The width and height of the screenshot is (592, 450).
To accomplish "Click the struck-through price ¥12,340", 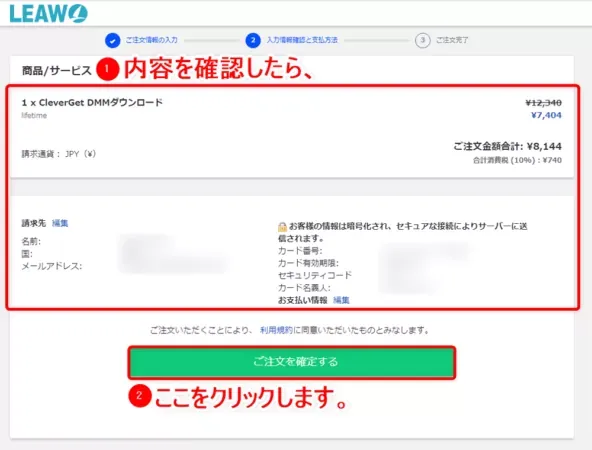I will 543,103.
